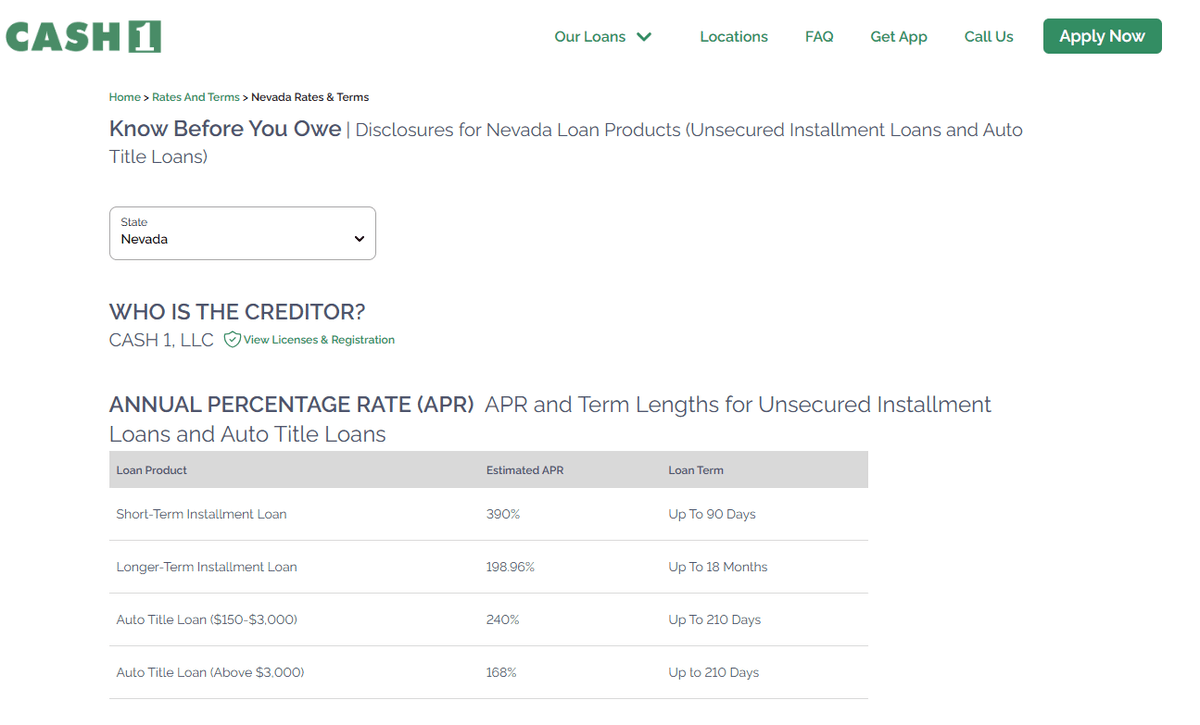The height and width of the screenshot is (725, 1200).
Task: Go to Home breadcrumb link
Action: click(x=125, y=97)
